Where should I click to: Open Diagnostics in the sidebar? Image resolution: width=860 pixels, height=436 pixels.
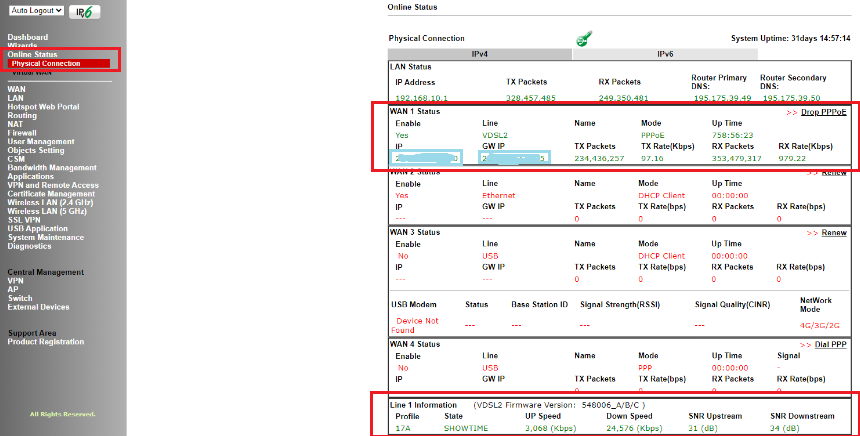pyautogui.click(x=29, y=246)
